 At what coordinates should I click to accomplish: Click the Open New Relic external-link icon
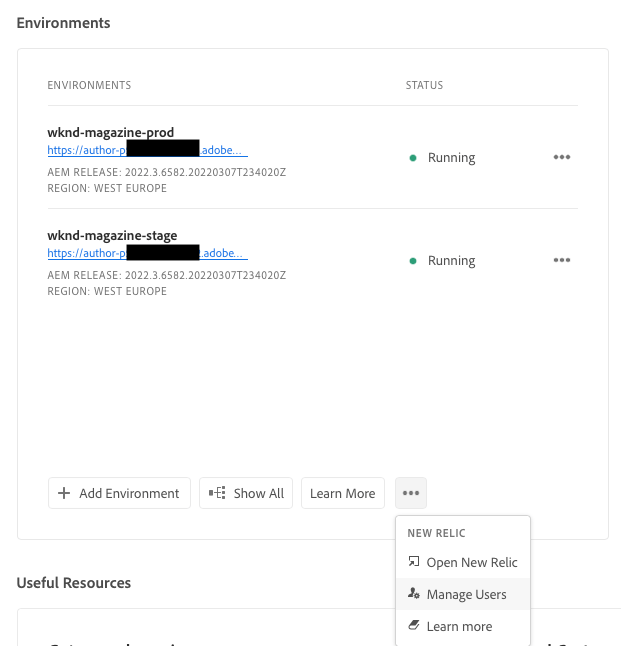(x=413, y=562)
